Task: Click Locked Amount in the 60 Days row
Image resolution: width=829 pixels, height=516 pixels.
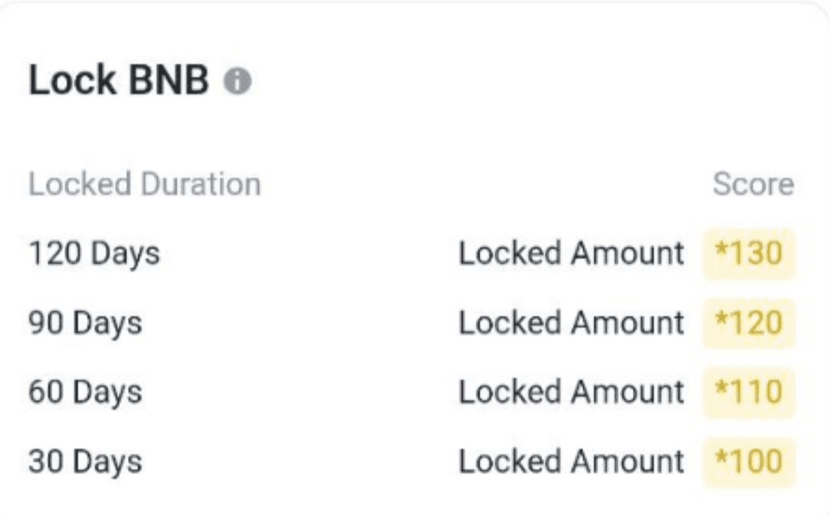Action: coord(571,392)
